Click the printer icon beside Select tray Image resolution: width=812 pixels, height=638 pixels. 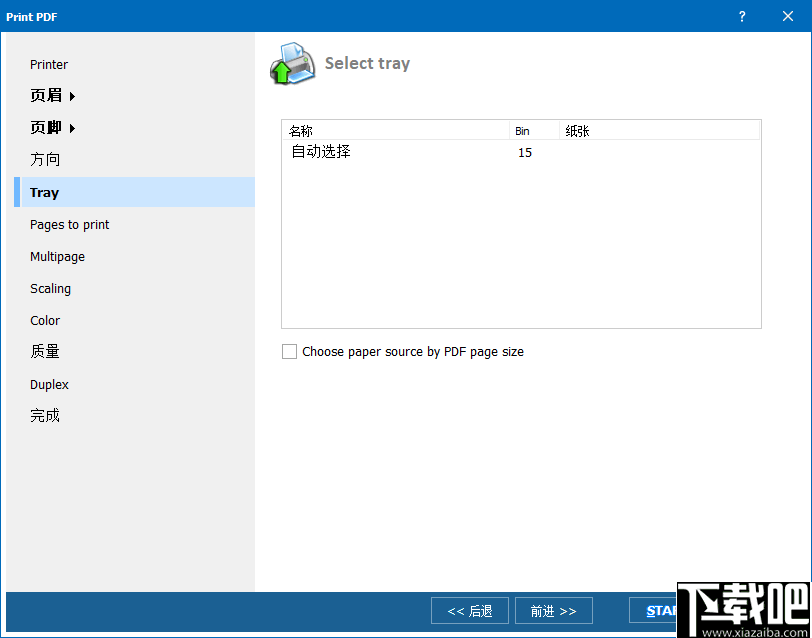coord(290,62)
